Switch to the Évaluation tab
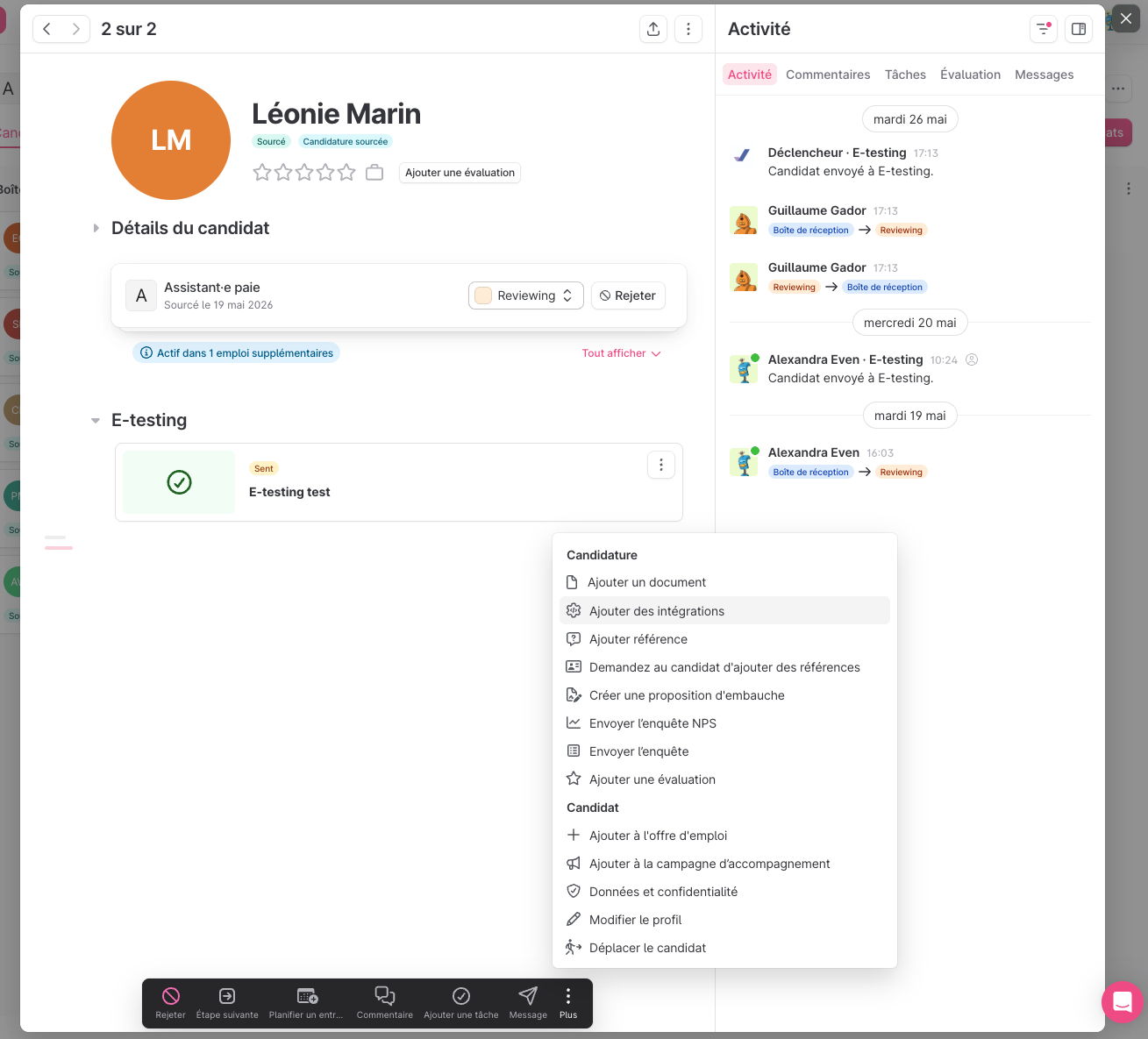Screen dimensions: 1148x1039 click(970, 75)
